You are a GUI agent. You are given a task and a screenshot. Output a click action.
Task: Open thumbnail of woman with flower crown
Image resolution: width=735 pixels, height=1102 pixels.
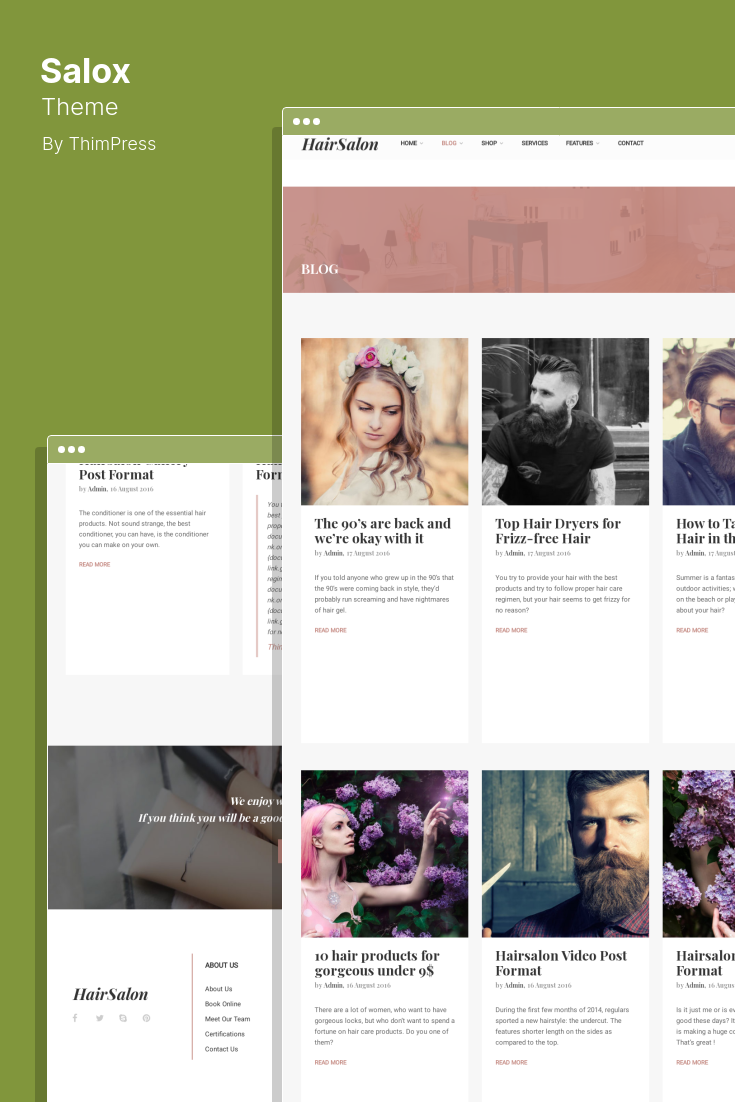384,422
